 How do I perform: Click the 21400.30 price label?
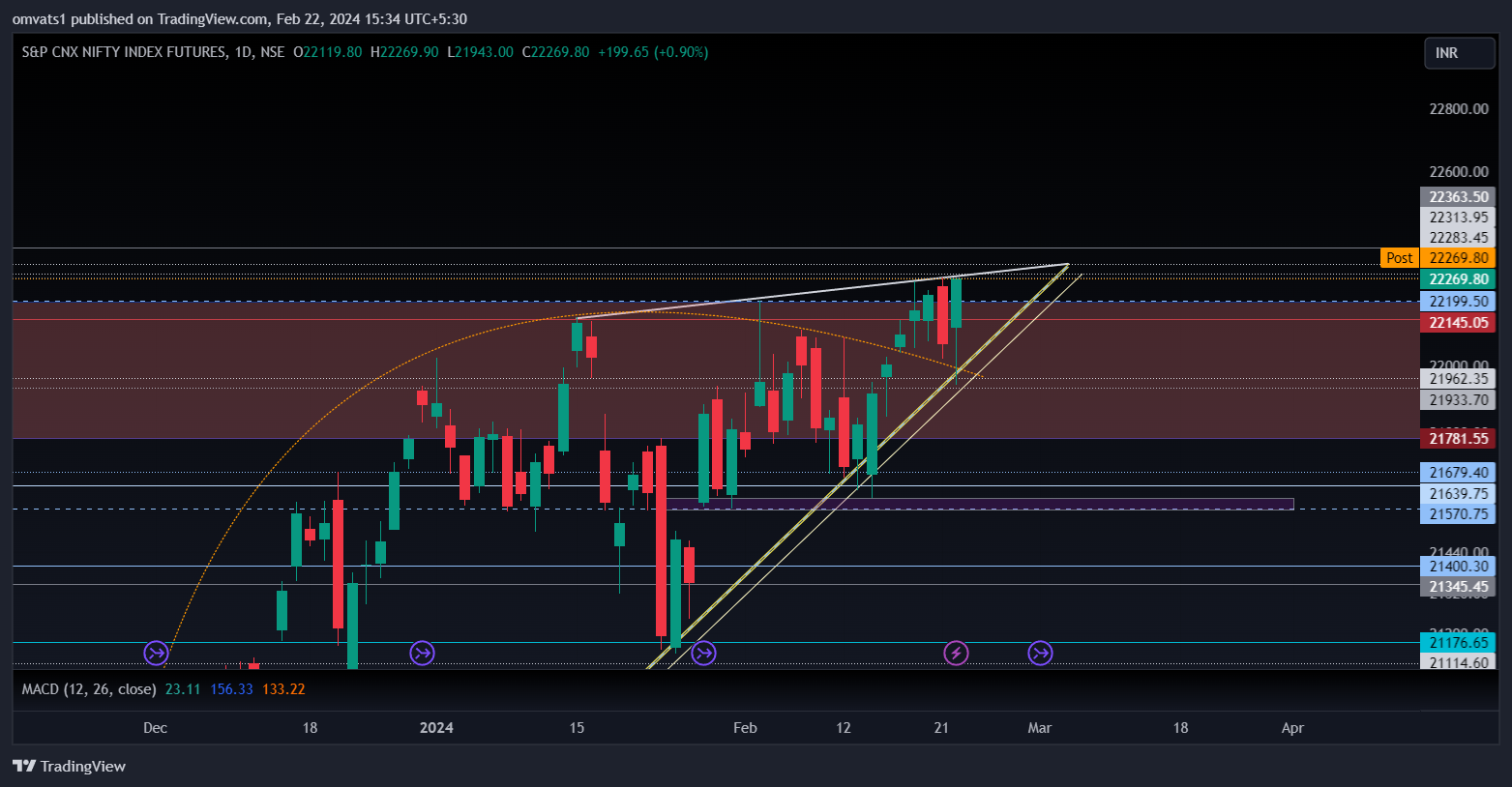coord(1458,567)
